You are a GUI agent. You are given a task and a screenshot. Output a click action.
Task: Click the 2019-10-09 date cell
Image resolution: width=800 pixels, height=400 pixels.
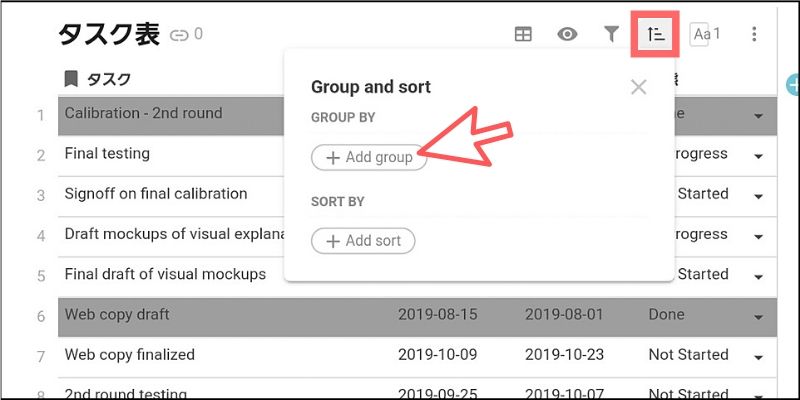click(438, 355)
